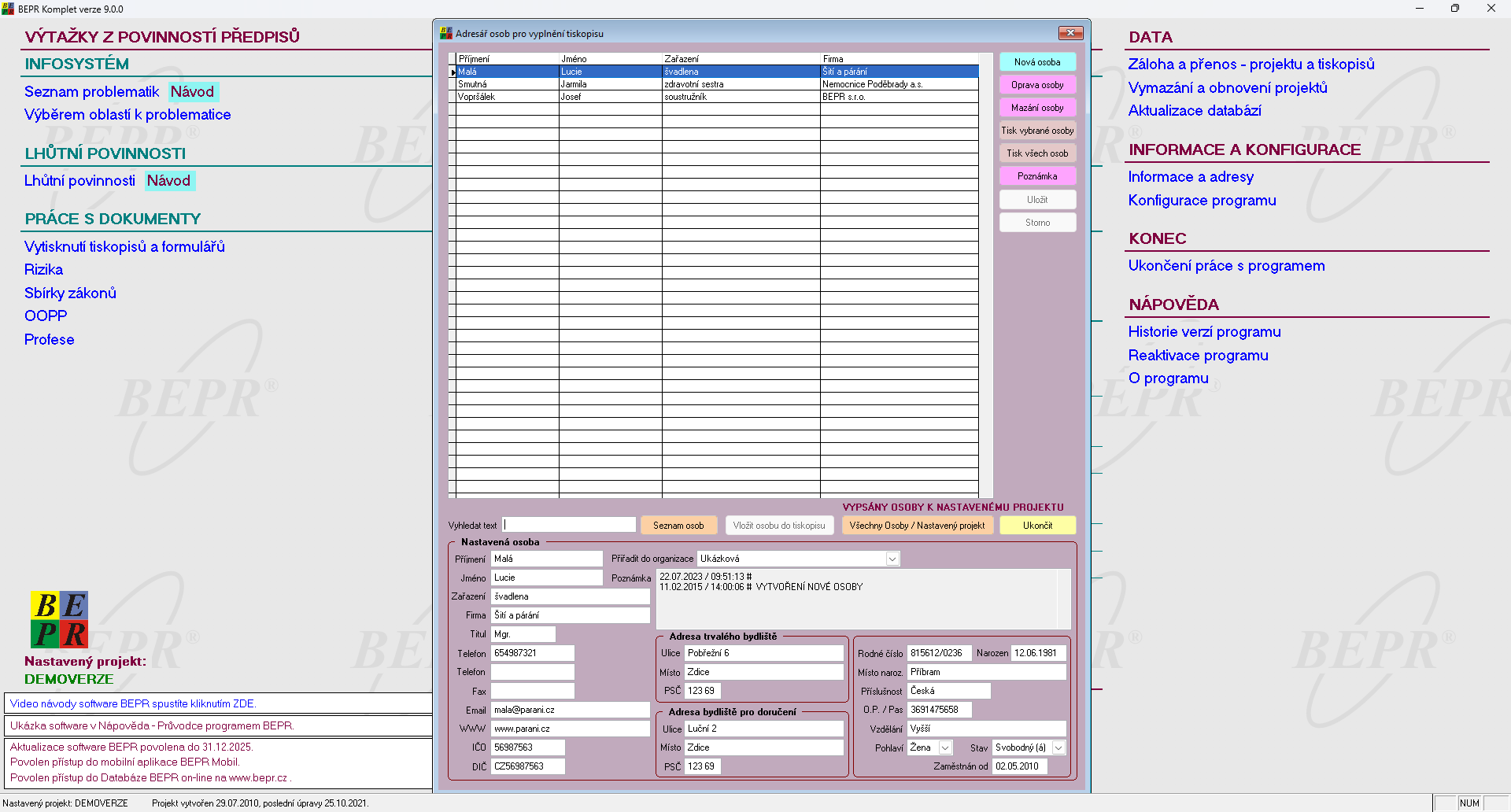Viewport: 1511px width, 812px height.
Task: Click the WWW field www.parani.cz
Action: (x=571, y=729)
